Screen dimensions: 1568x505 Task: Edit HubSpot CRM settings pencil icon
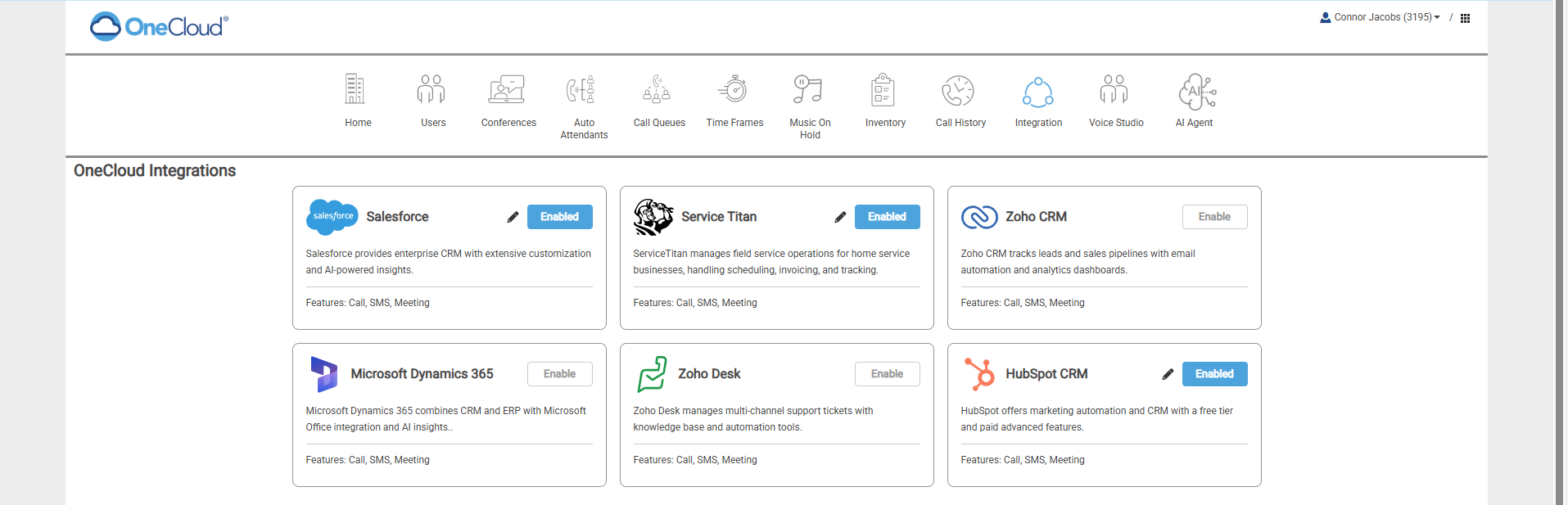click(1168, 374)
